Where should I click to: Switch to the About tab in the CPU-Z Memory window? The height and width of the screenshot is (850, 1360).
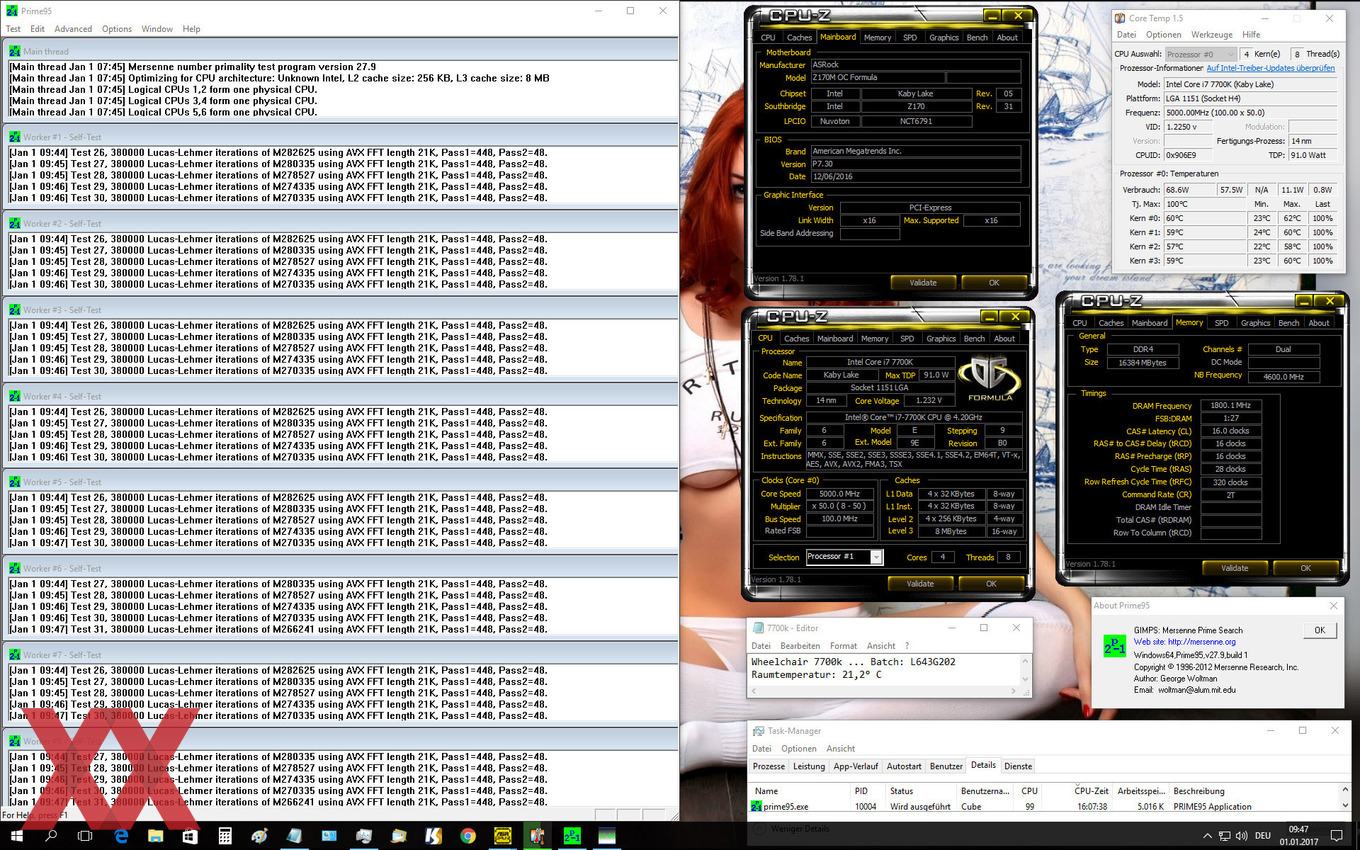point(1319,323)
